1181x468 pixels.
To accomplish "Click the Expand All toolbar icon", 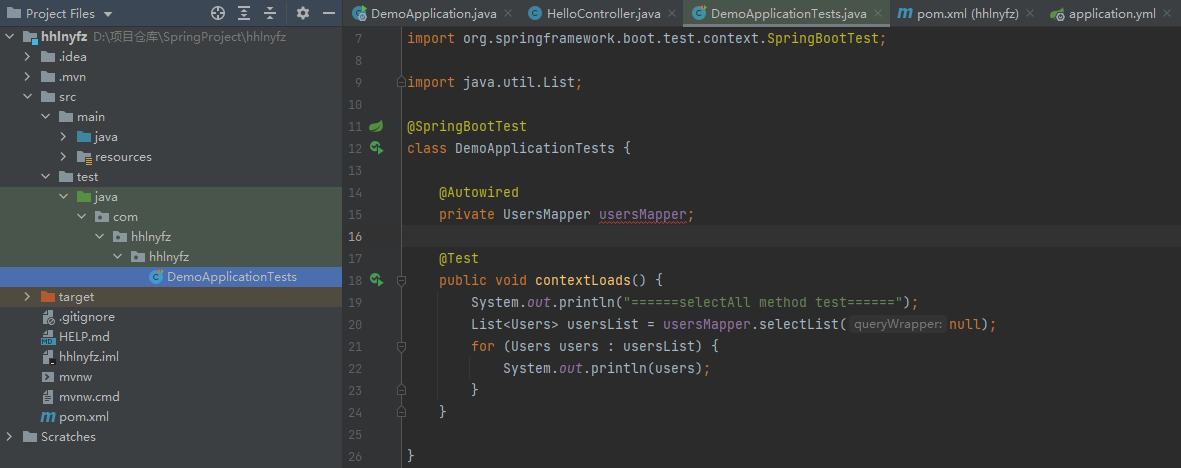I will (x=244, y=14).
